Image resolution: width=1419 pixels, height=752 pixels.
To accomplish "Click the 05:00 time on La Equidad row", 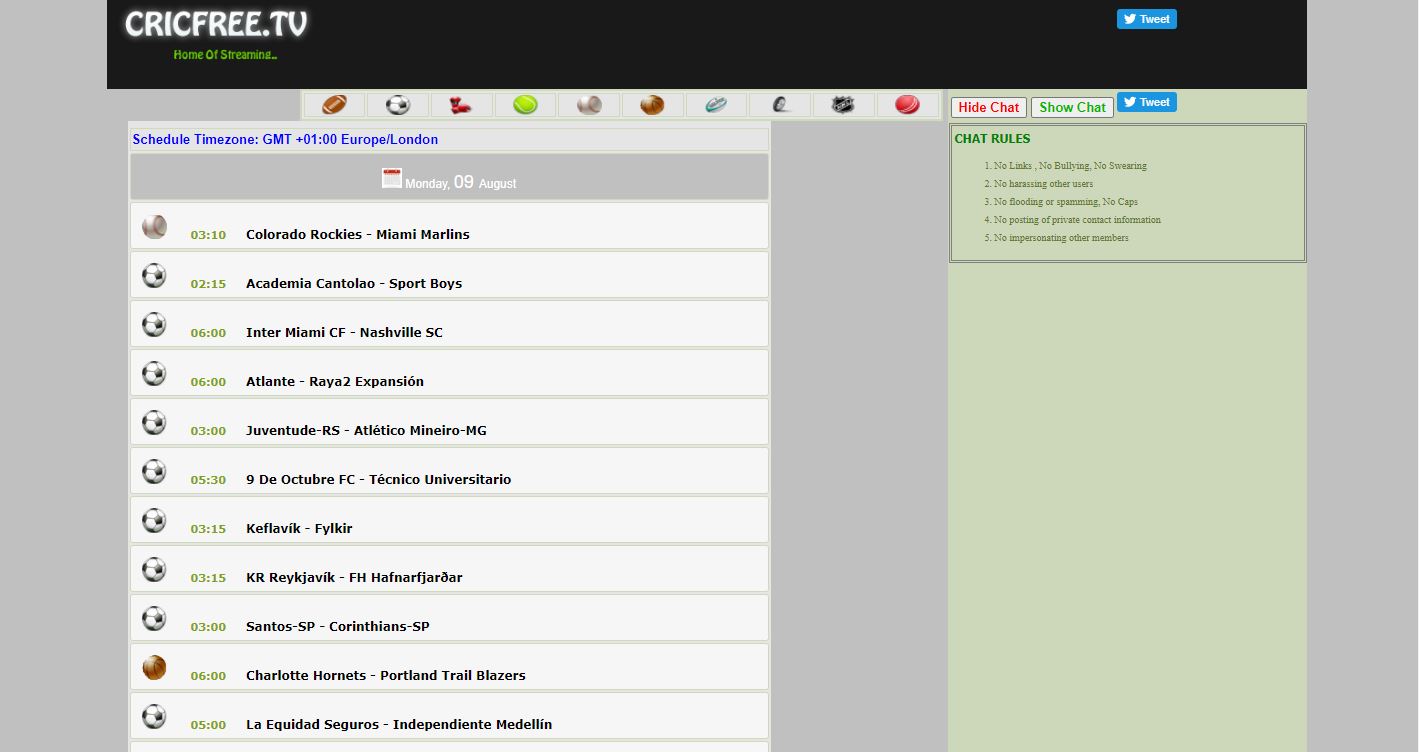I will pos(208,725).
